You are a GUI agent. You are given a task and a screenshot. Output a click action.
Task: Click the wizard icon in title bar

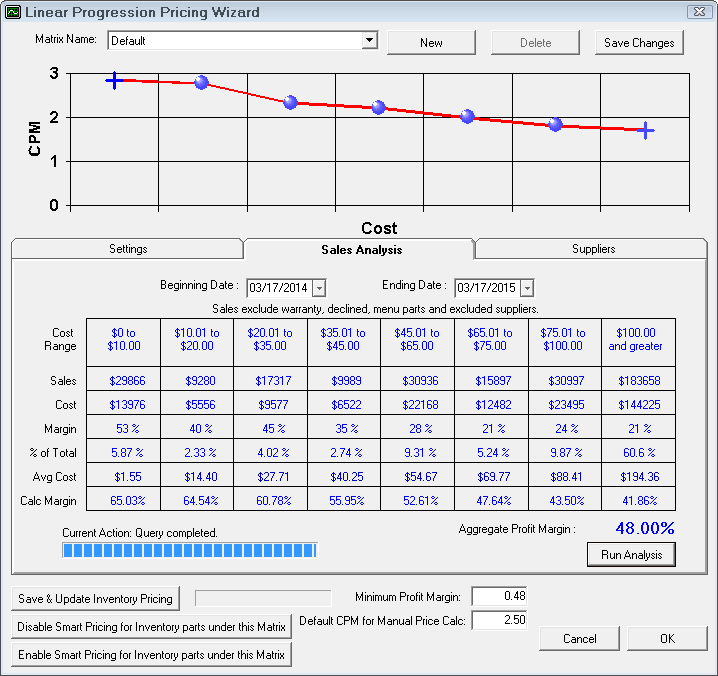[12, 12]
